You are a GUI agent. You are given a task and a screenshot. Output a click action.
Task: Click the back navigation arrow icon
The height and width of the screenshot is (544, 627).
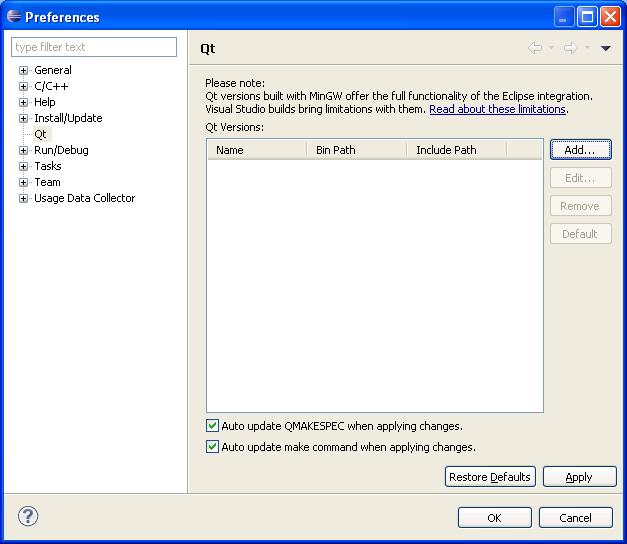[535, 48]
